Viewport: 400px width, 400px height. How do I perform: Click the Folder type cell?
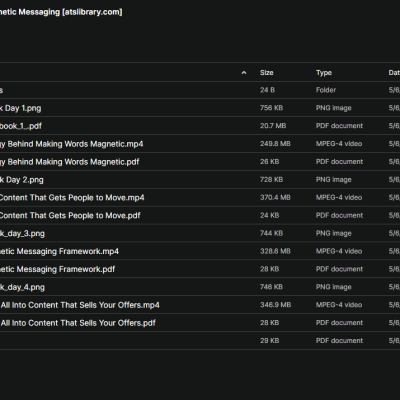[326, 90]
